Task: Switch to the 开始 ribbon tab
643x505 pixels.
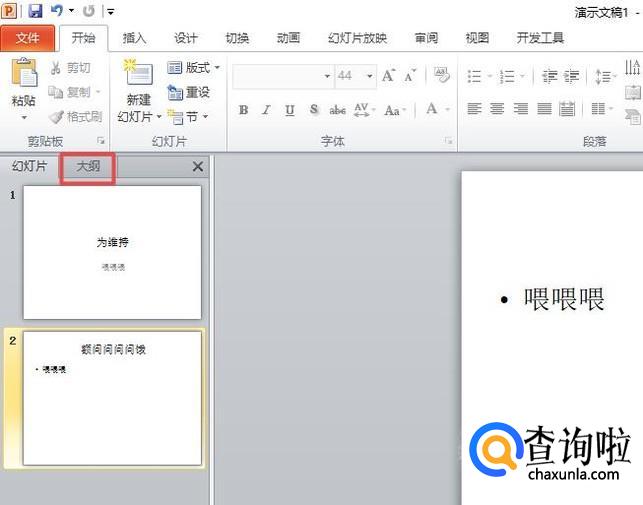Action: tap(83, 38)
